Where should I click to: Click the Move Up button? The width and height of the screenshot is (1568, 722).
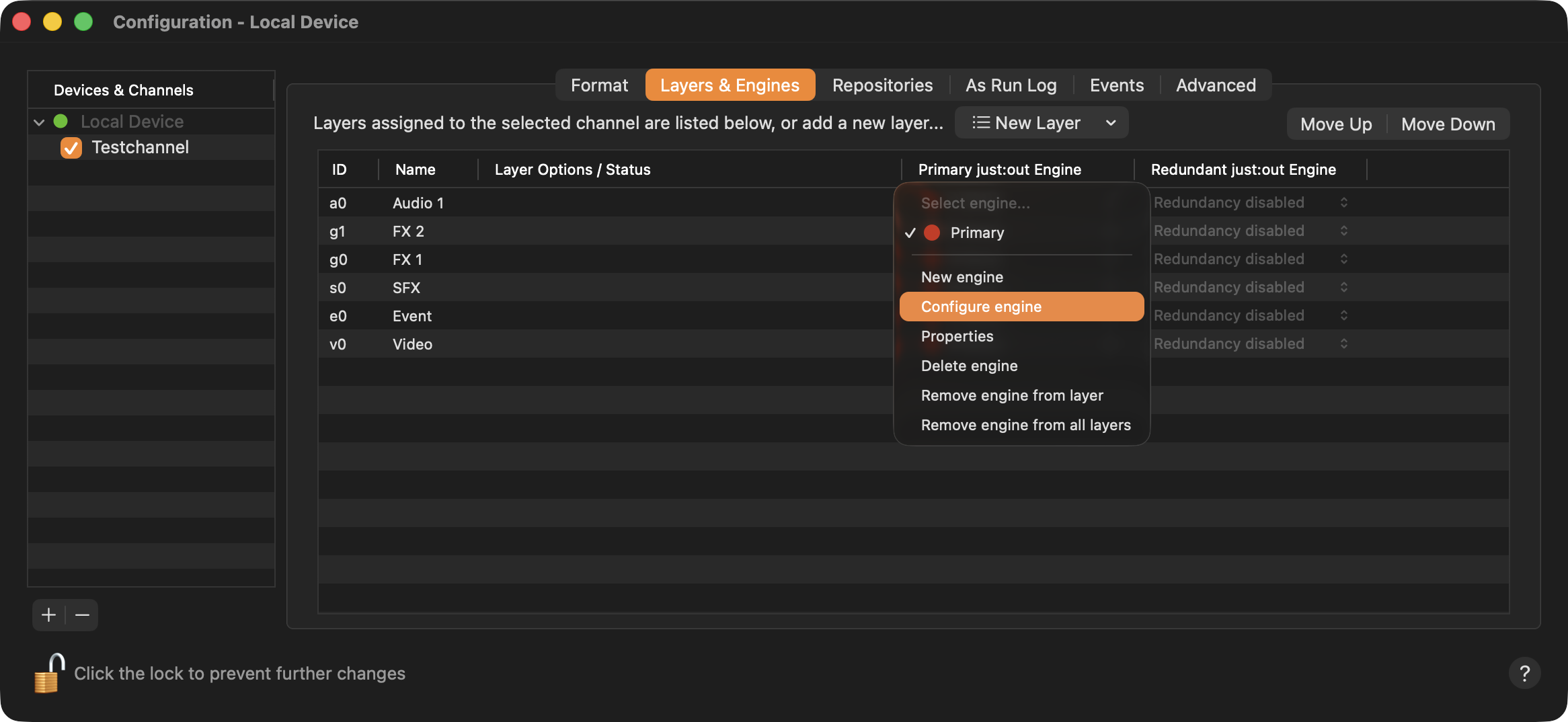tap(1336, 124)
